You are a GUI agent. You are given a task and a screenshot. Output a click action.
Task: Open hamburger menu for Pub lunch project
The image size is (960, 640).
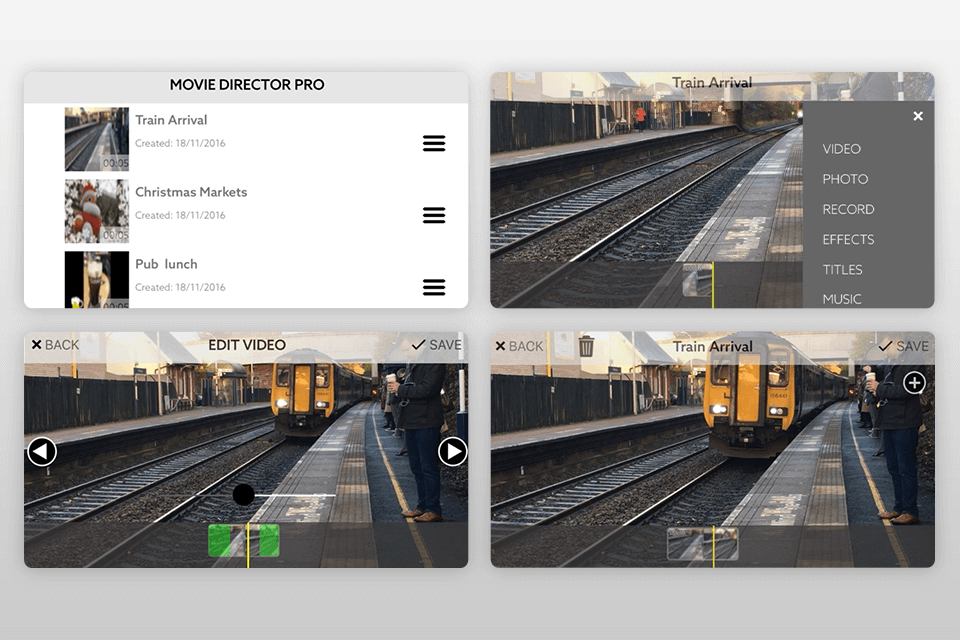[x=434, y=287]
